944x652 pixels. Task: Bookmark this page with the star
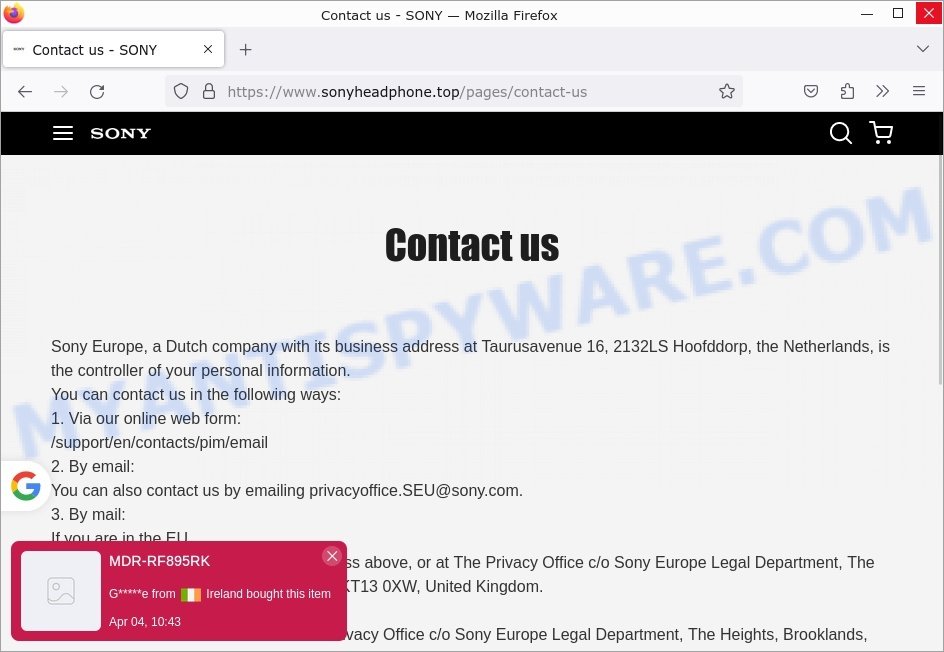pyautogui.click(x=727, y=92)
